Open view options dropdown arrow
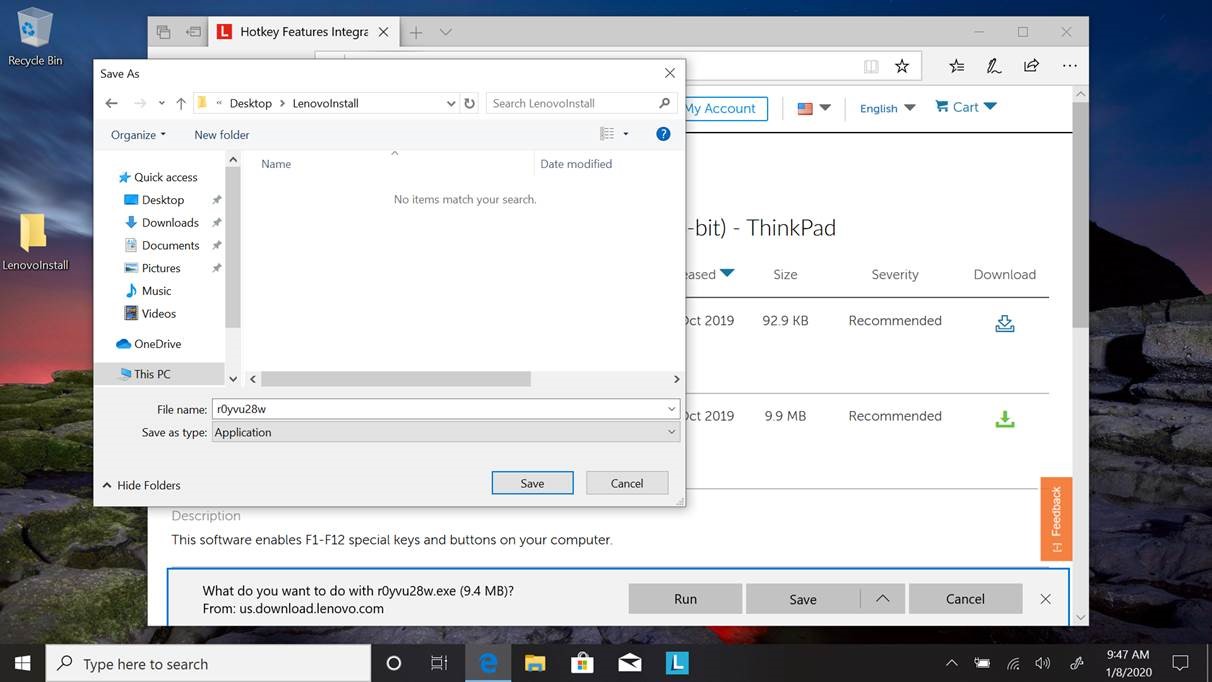 [626, 134]
